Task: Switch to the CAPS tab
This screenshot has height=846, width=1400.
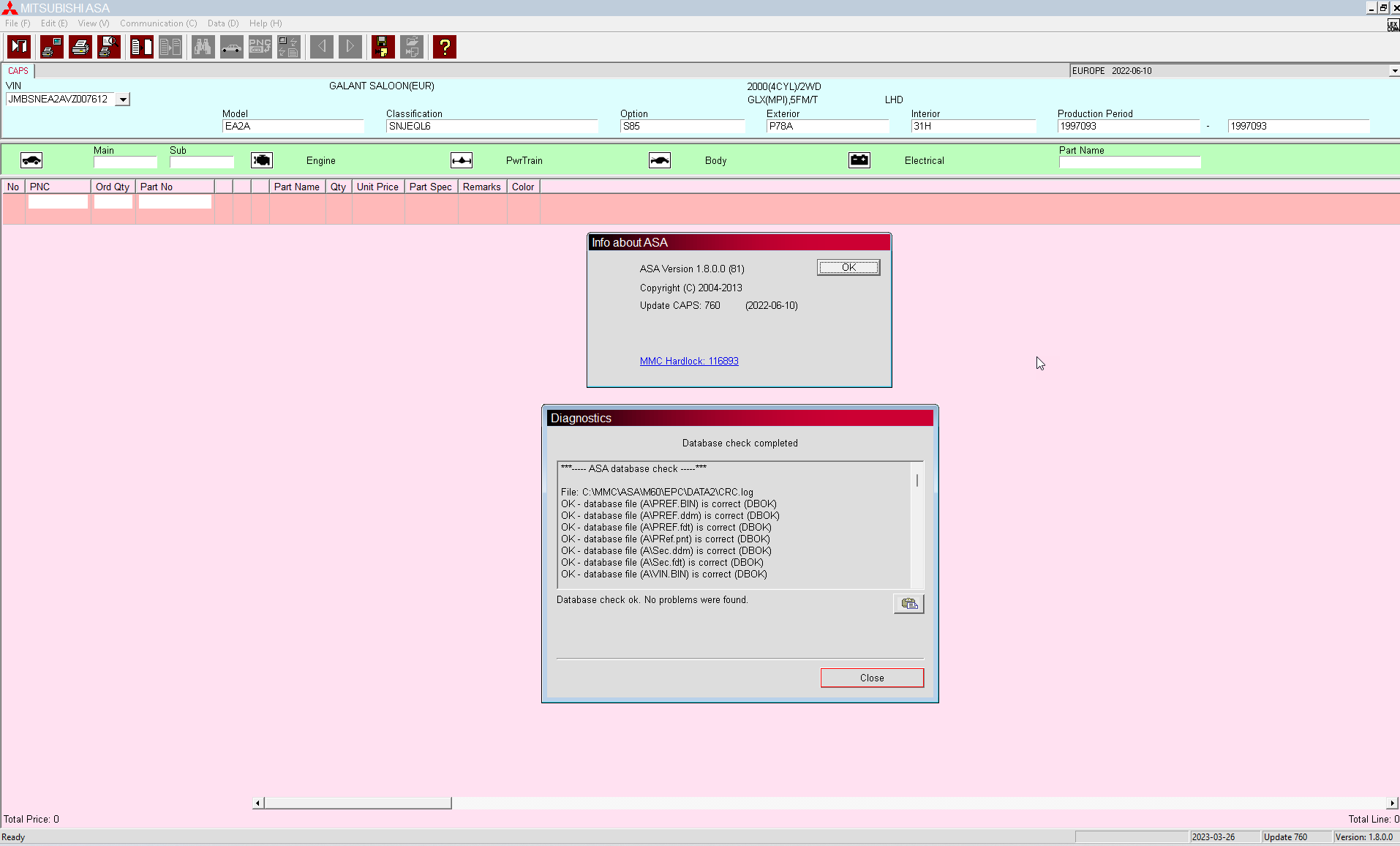Action: 18,71
